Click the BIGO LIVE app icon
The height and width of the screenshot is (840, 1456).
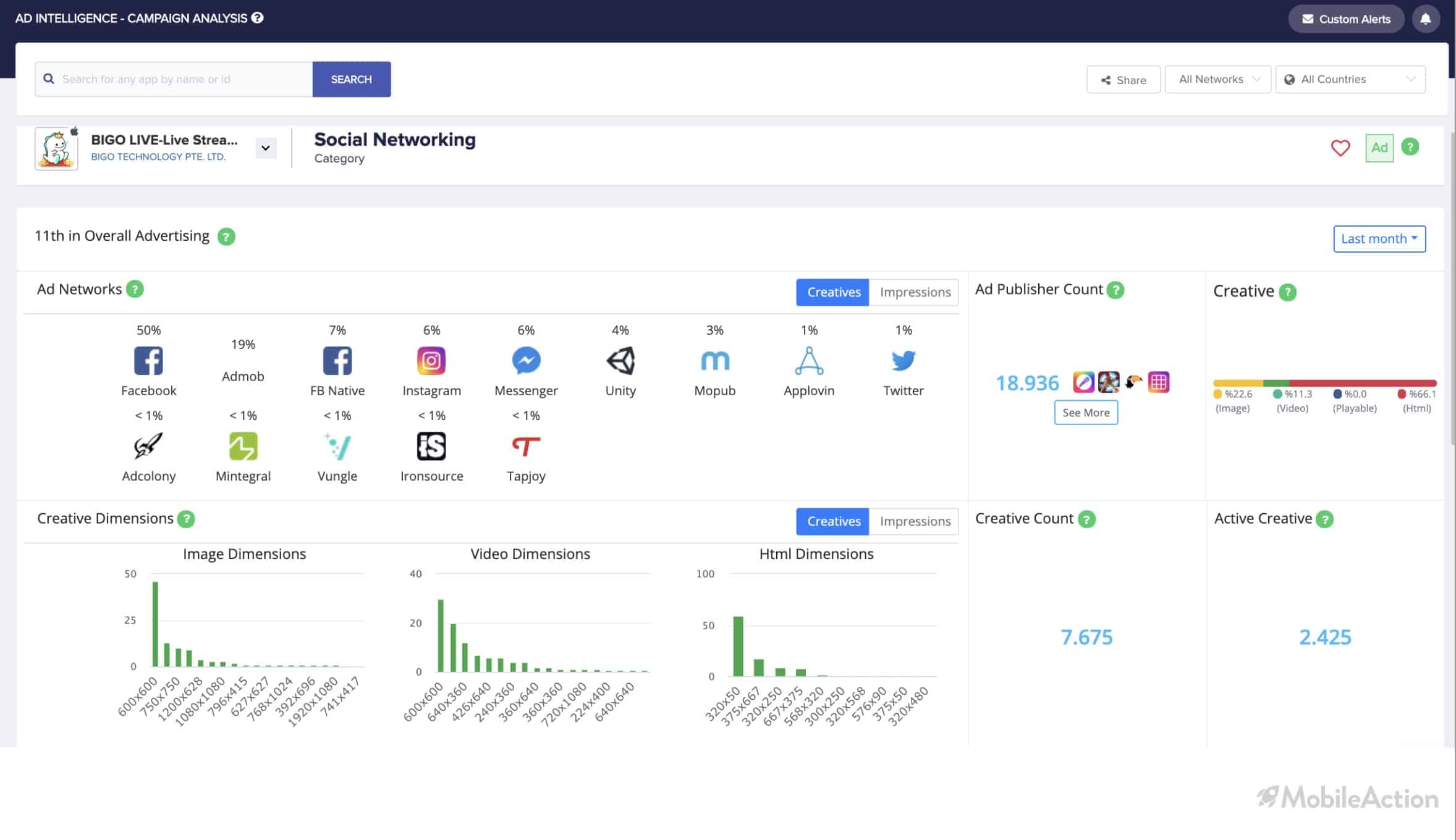[x=56, y=148]
